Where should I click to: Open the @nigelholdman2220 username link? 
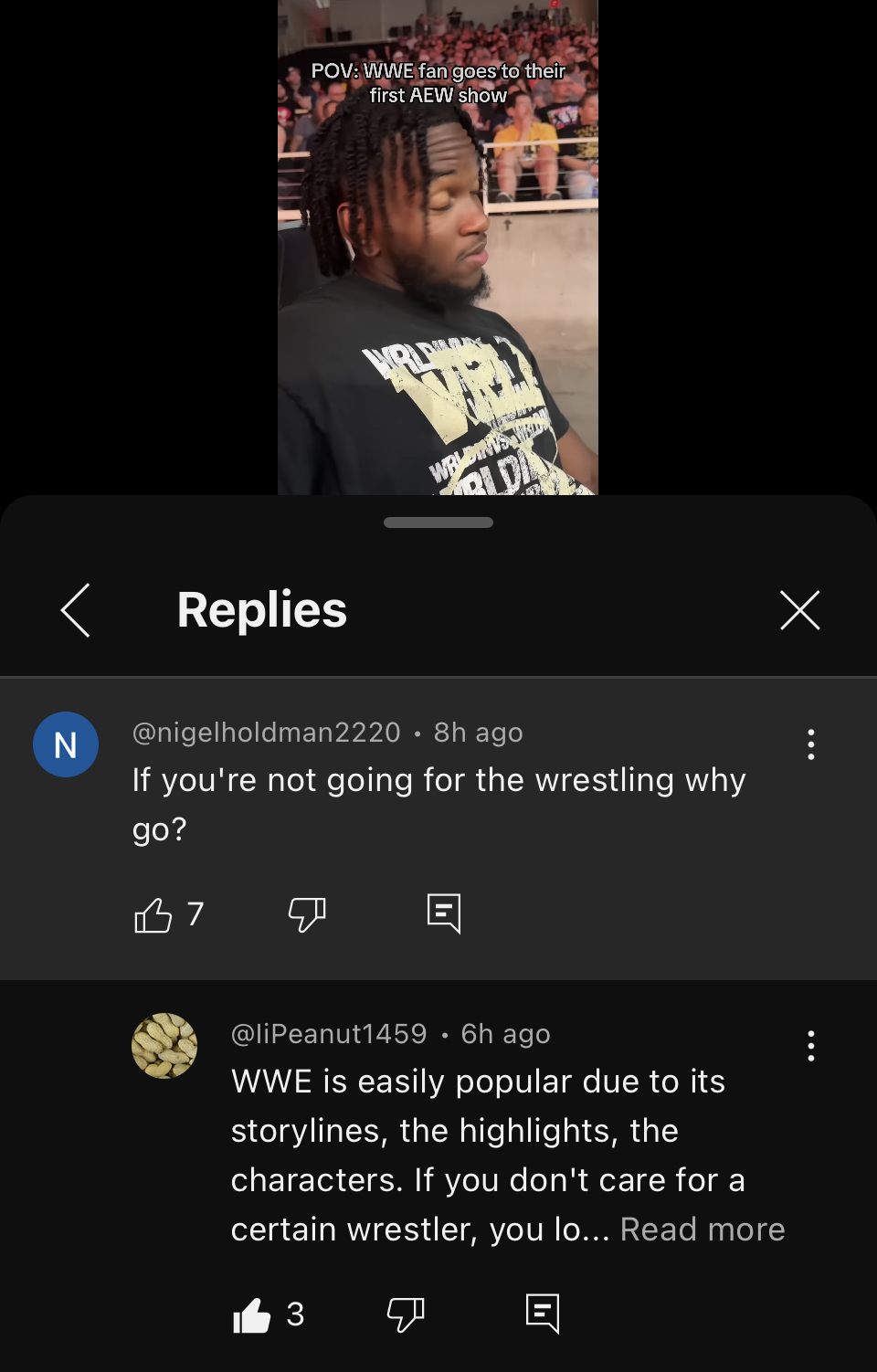click(x=267, y=733)
